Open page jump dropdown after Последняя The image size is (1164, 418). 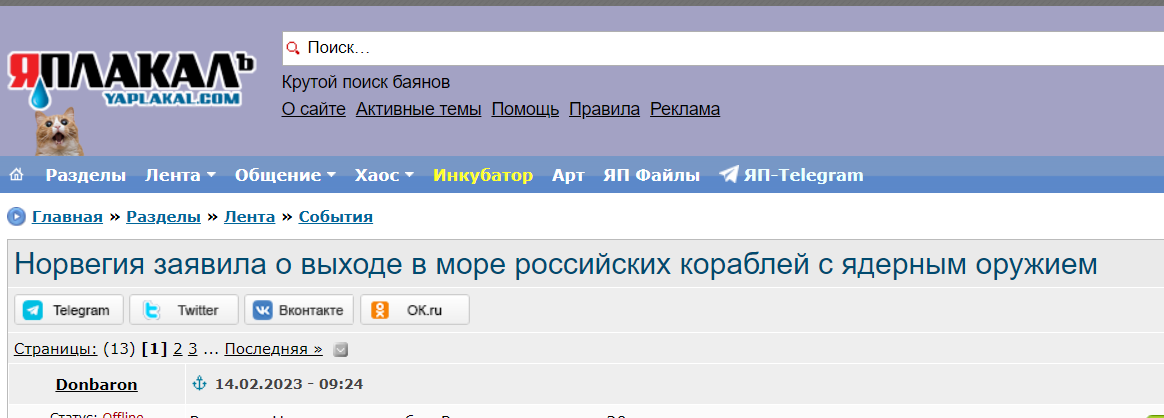340,349
